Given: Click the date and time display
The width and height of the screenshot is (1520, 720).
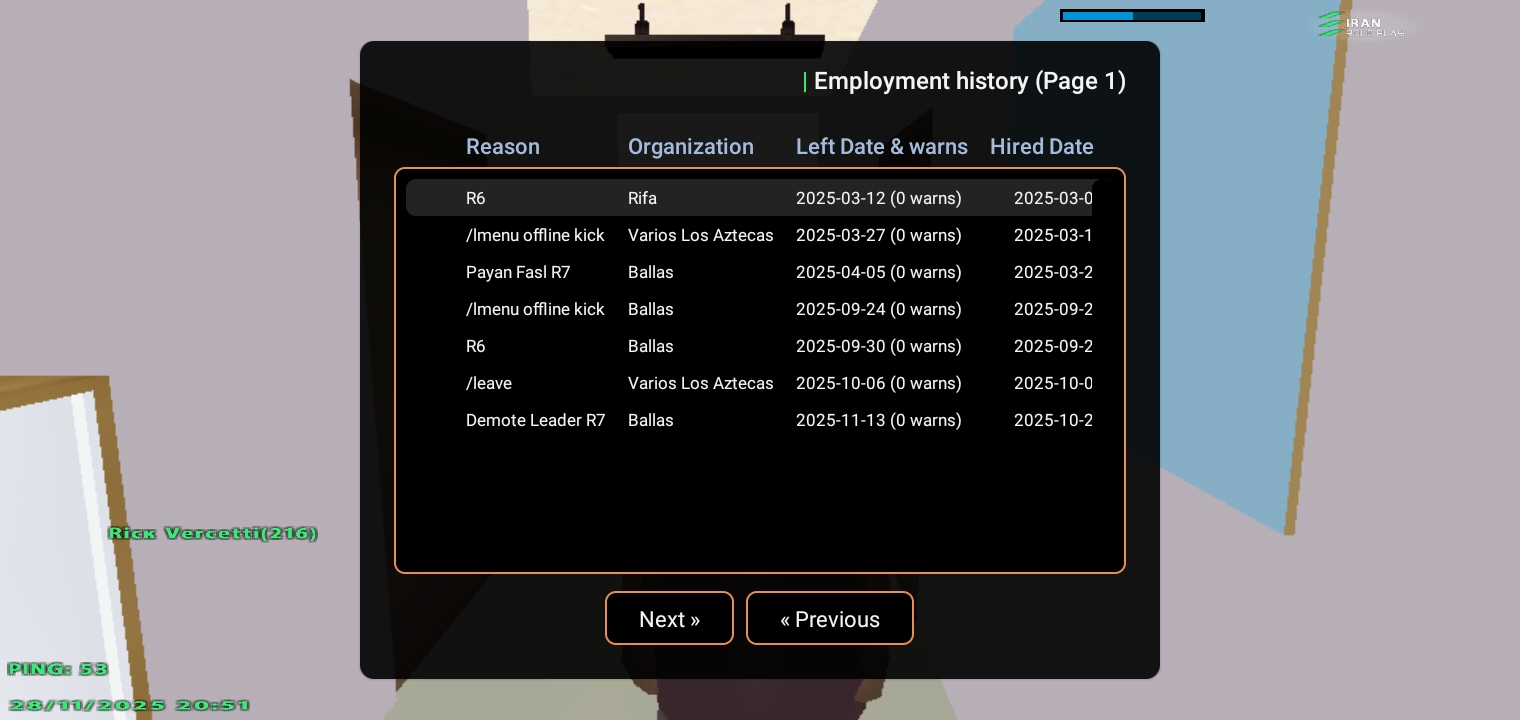Looking at the screenshot, I should (129, 705).
